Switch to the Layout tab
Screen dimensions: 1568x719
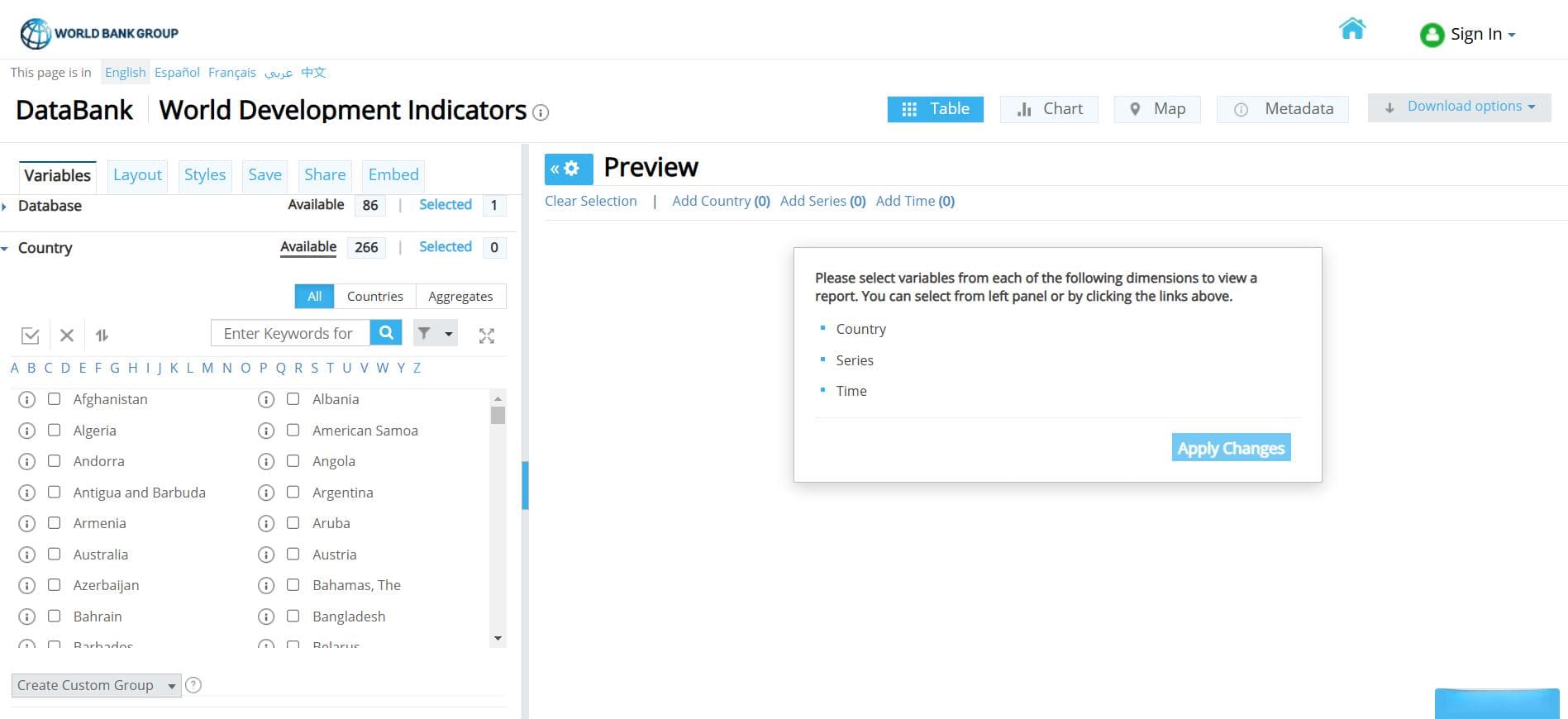[x=137, y=175]
